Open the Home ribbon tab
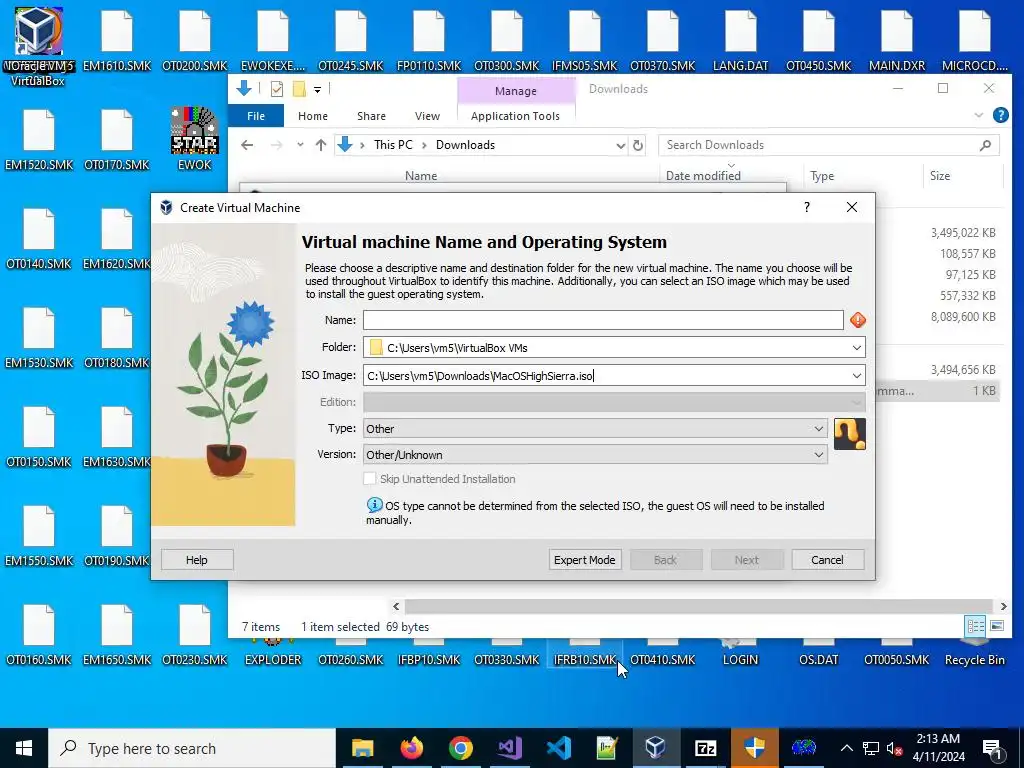Image resolution: width=1024 pixels, height=768 pixels. 313,116
